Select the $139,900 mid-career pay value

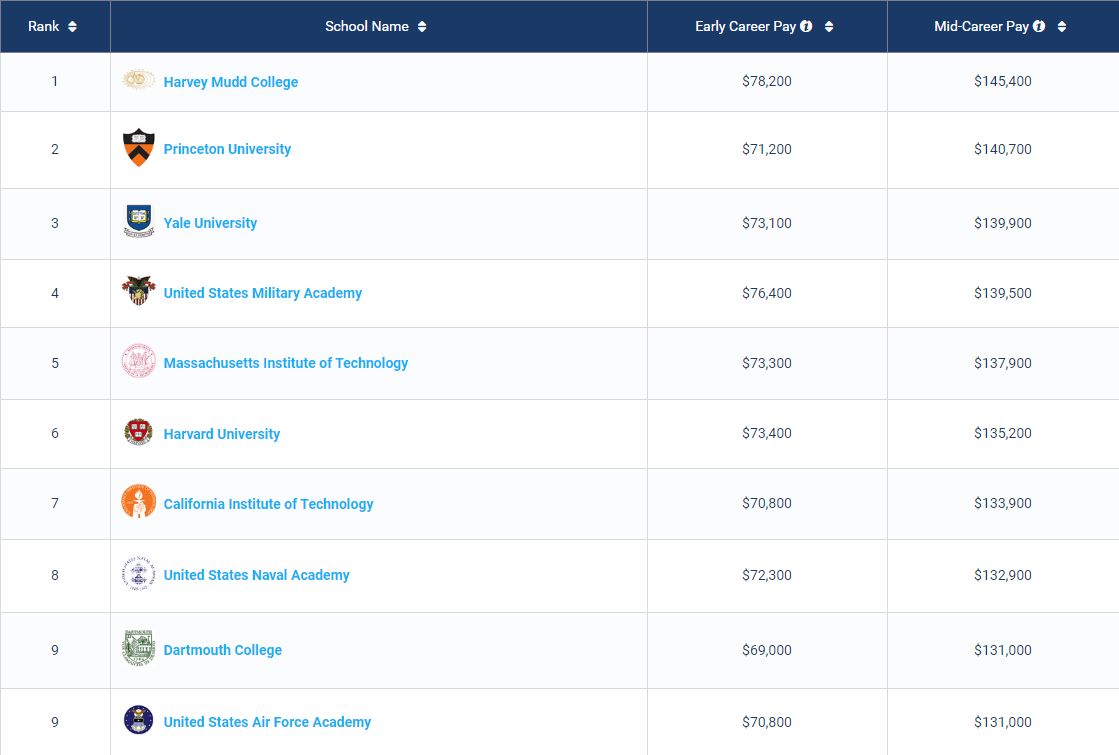(x=1003, y=223)
